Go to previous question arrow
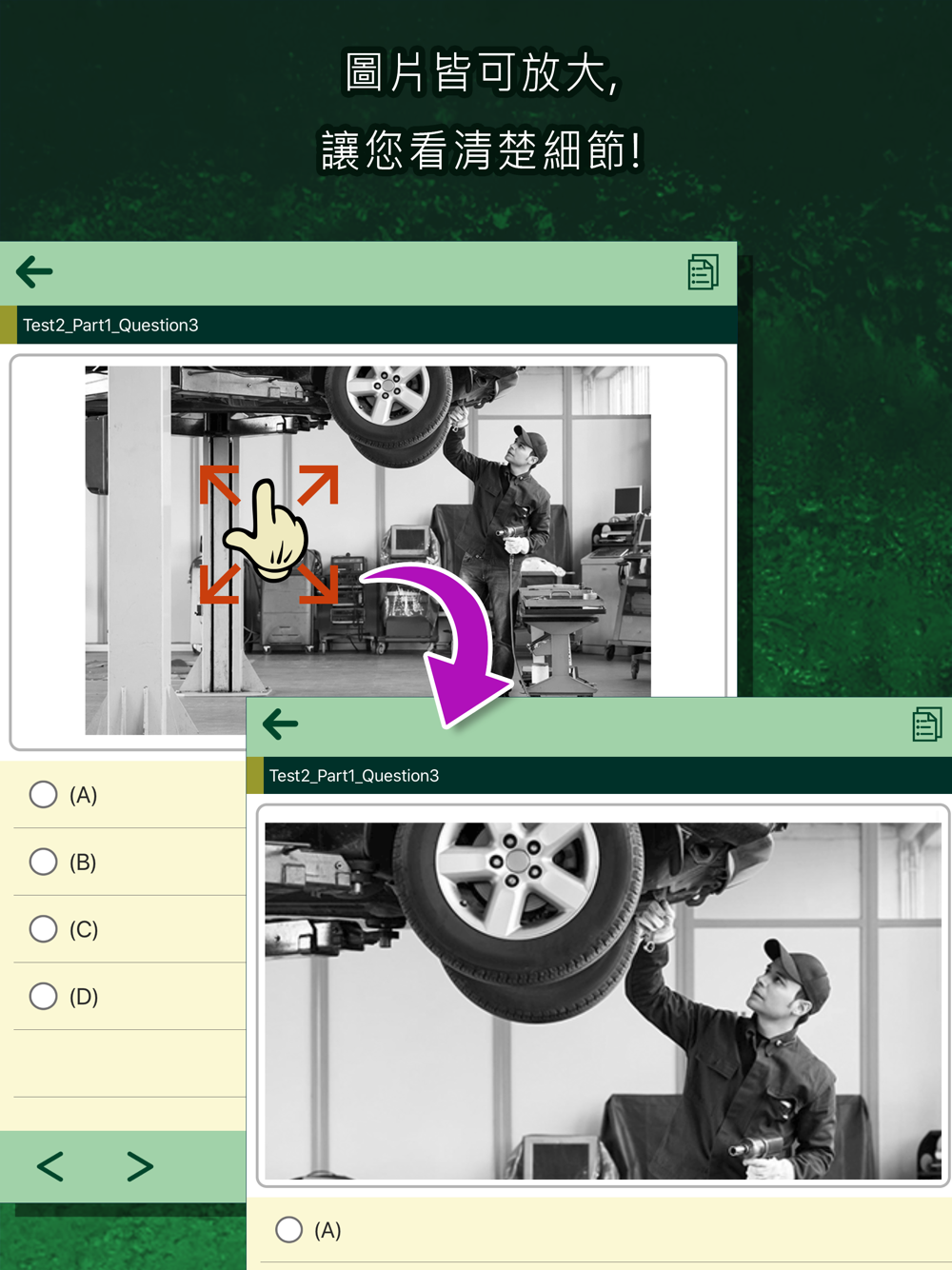 click(x=50, y=1166)
